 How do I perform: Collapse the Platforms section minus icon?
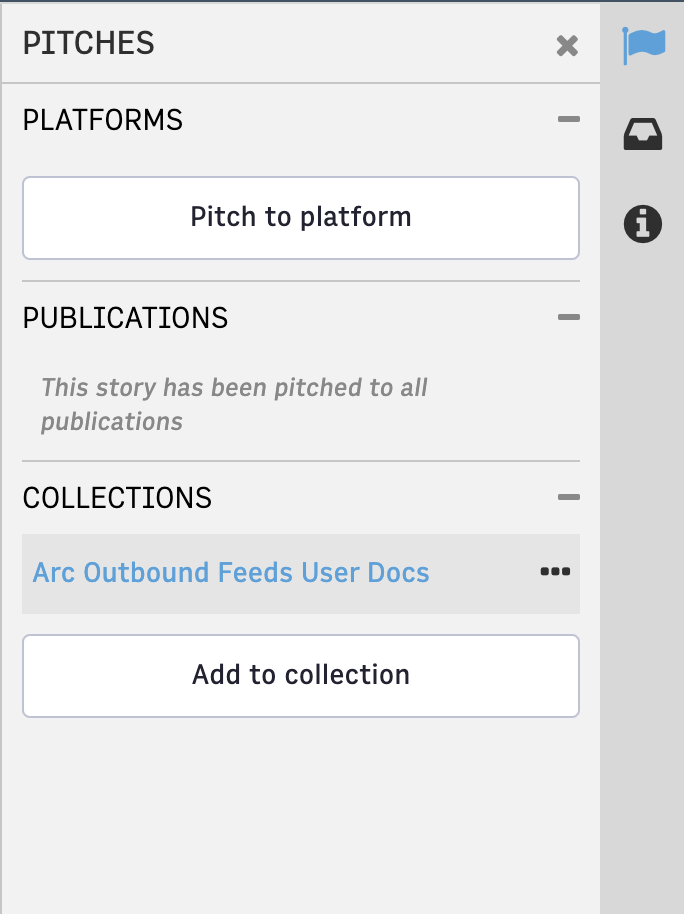tap(569, 119)
